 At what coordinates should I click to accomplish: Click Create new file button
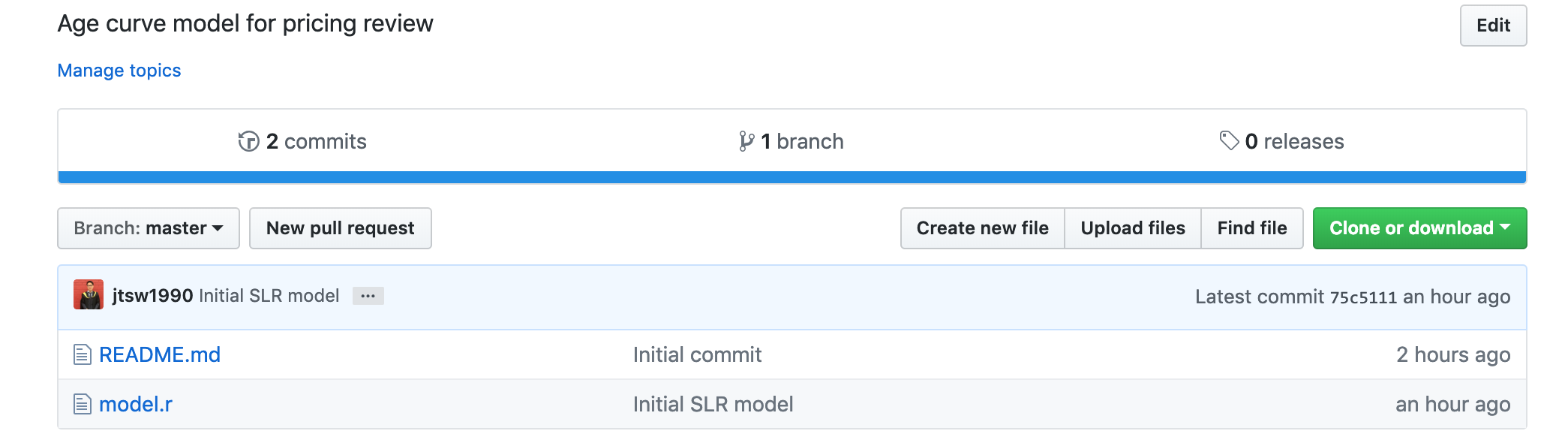point(982,228)
